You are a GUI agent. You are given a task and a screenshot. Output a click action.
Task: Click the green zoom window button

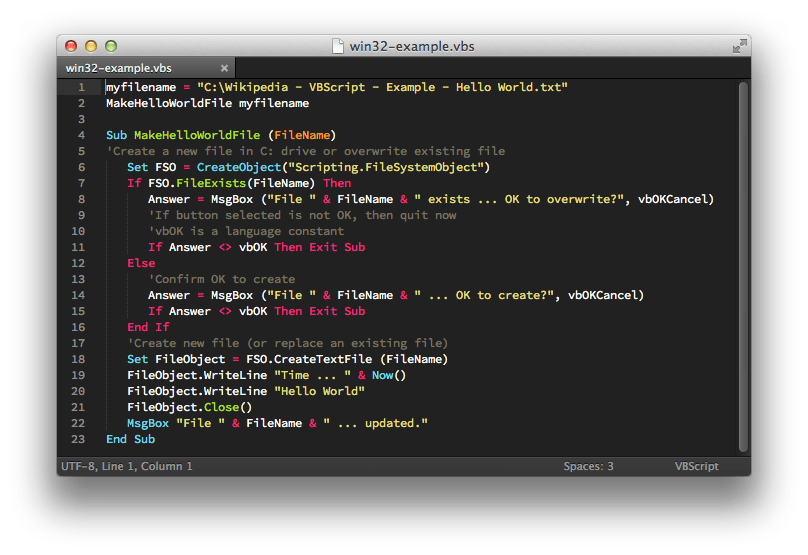111,46
